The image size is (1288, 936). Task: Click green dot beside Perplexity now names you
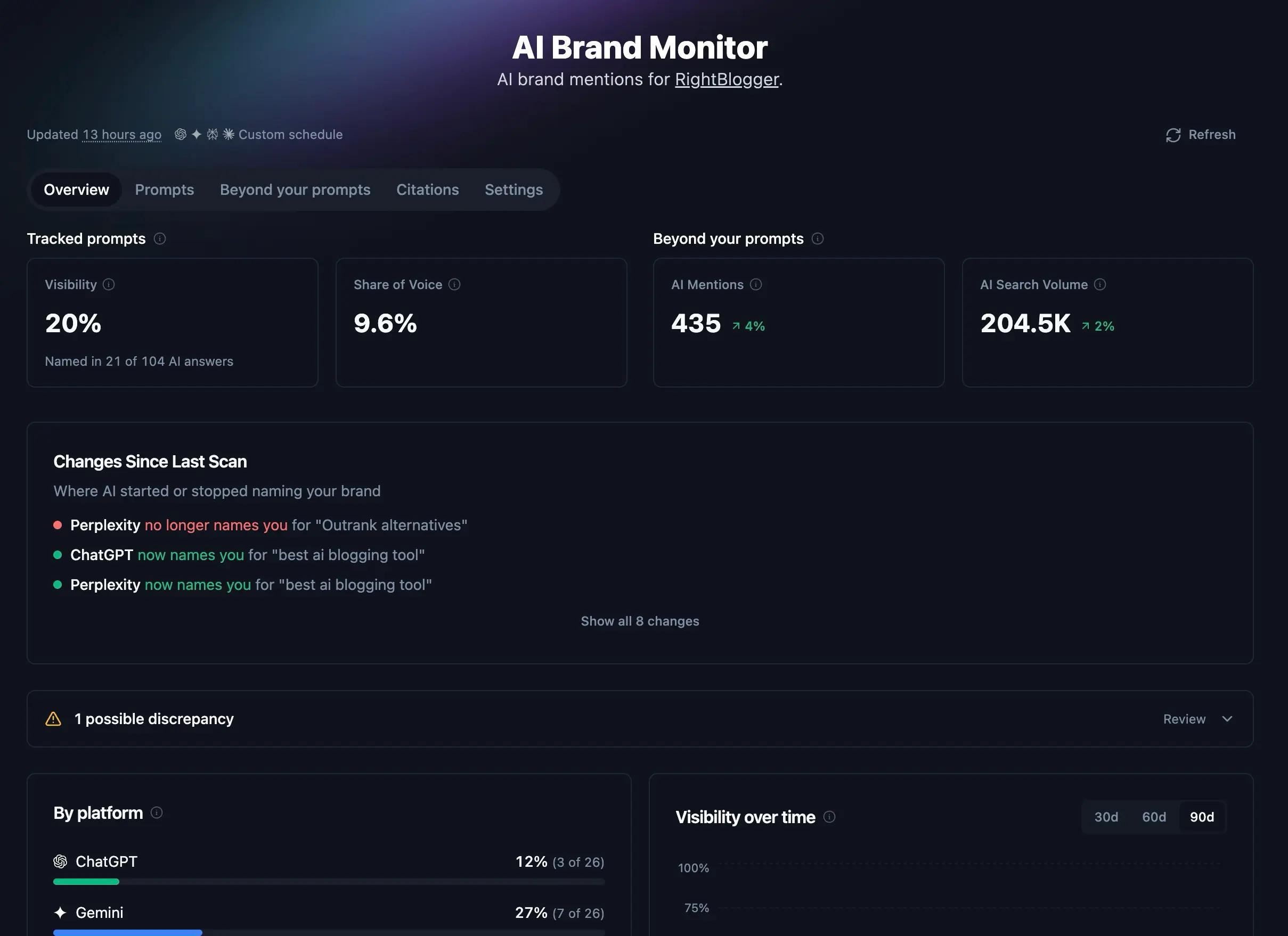pos(58,585)
